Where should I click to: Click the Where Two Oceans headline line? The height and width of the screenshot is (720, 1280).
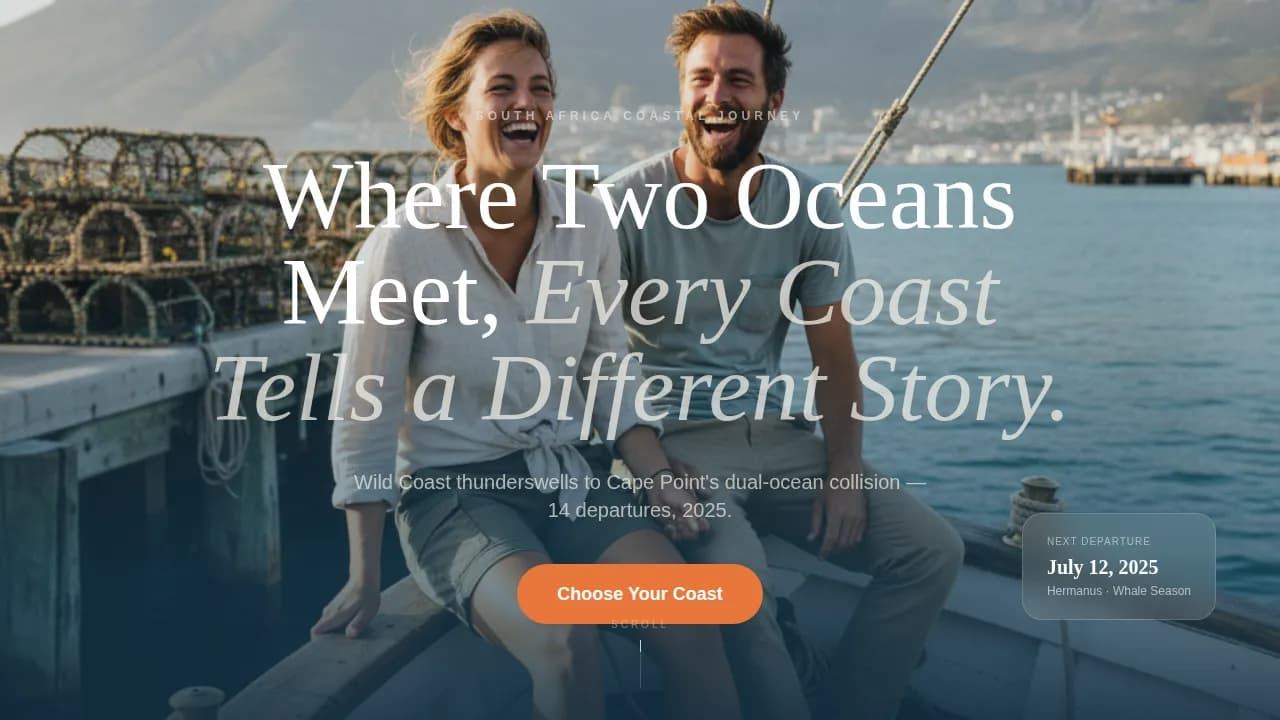640,197
